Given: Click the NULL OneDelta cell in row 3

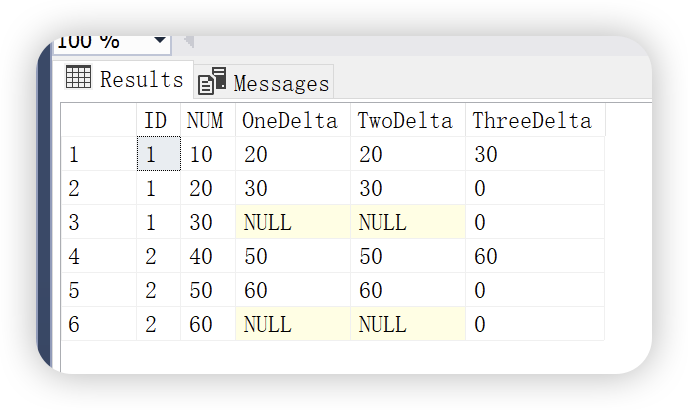Looking at the screenshot, I should tap(292, 222).
